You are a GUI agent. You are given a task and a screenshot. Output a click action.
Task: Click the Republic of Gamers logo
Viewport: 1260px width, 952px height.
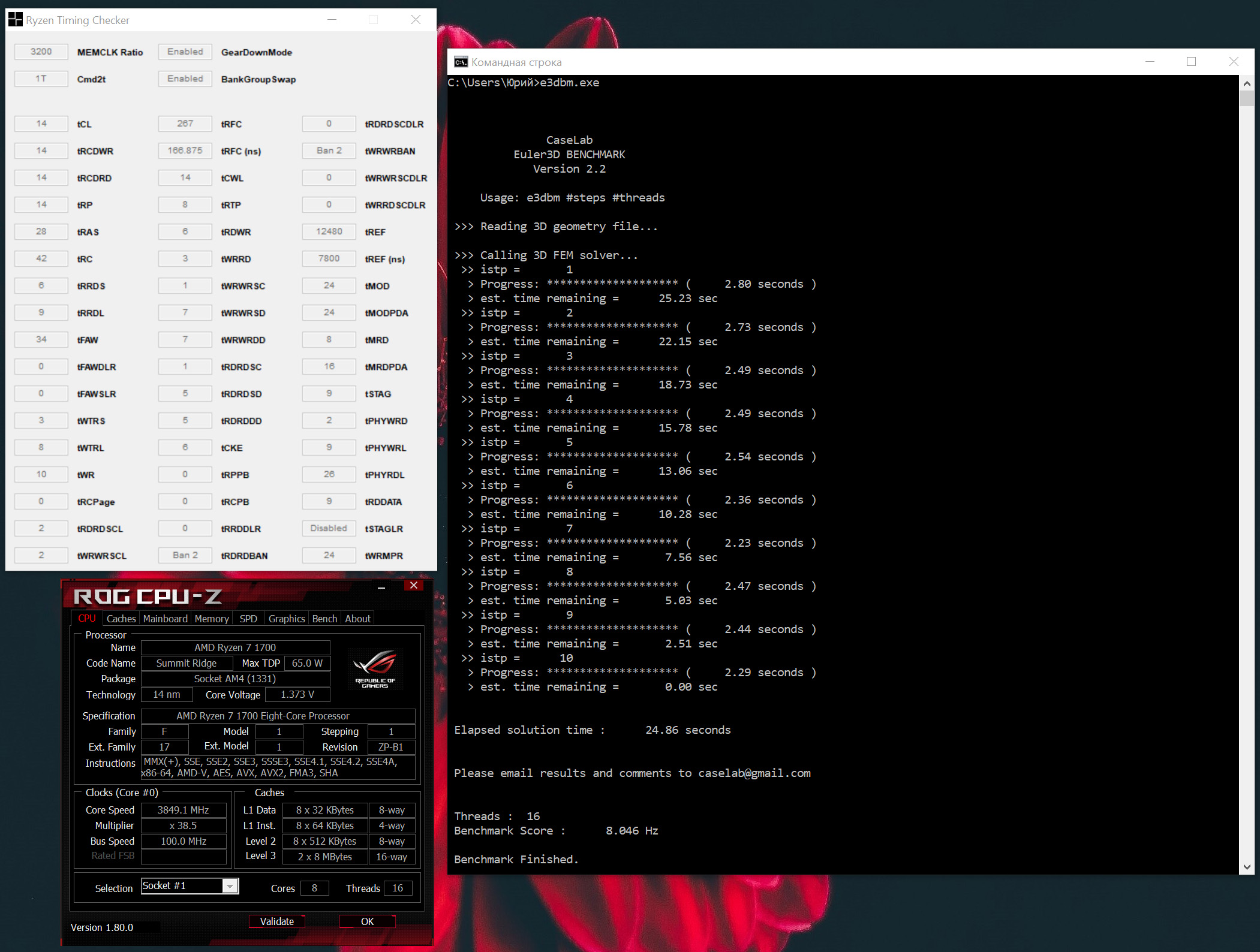[x=375, y=669]
